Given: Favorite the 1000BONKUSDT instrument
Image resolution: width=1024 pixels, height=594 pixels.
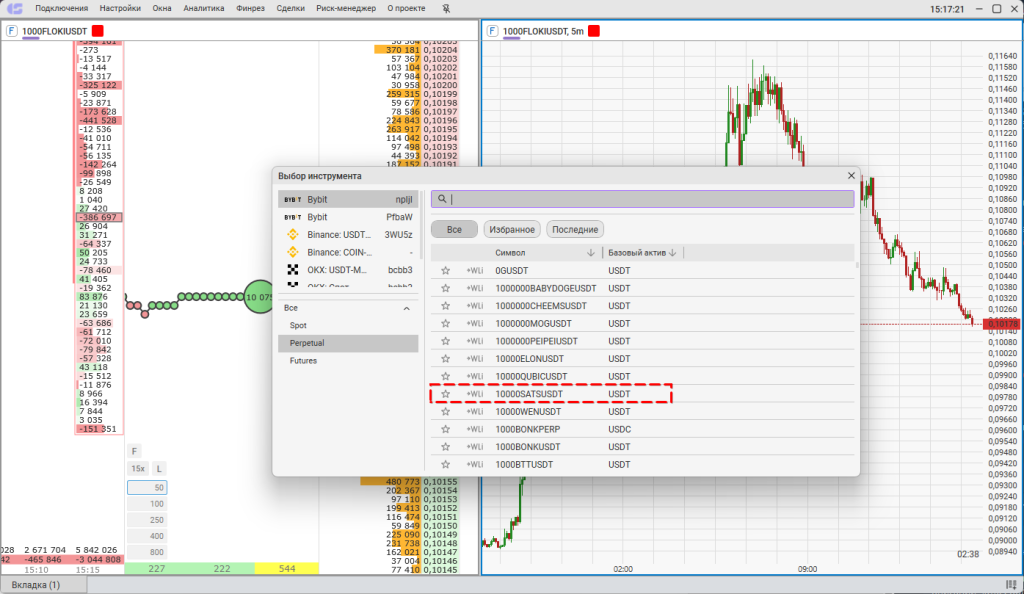Looking at the screenshot, I should [446, 447].
